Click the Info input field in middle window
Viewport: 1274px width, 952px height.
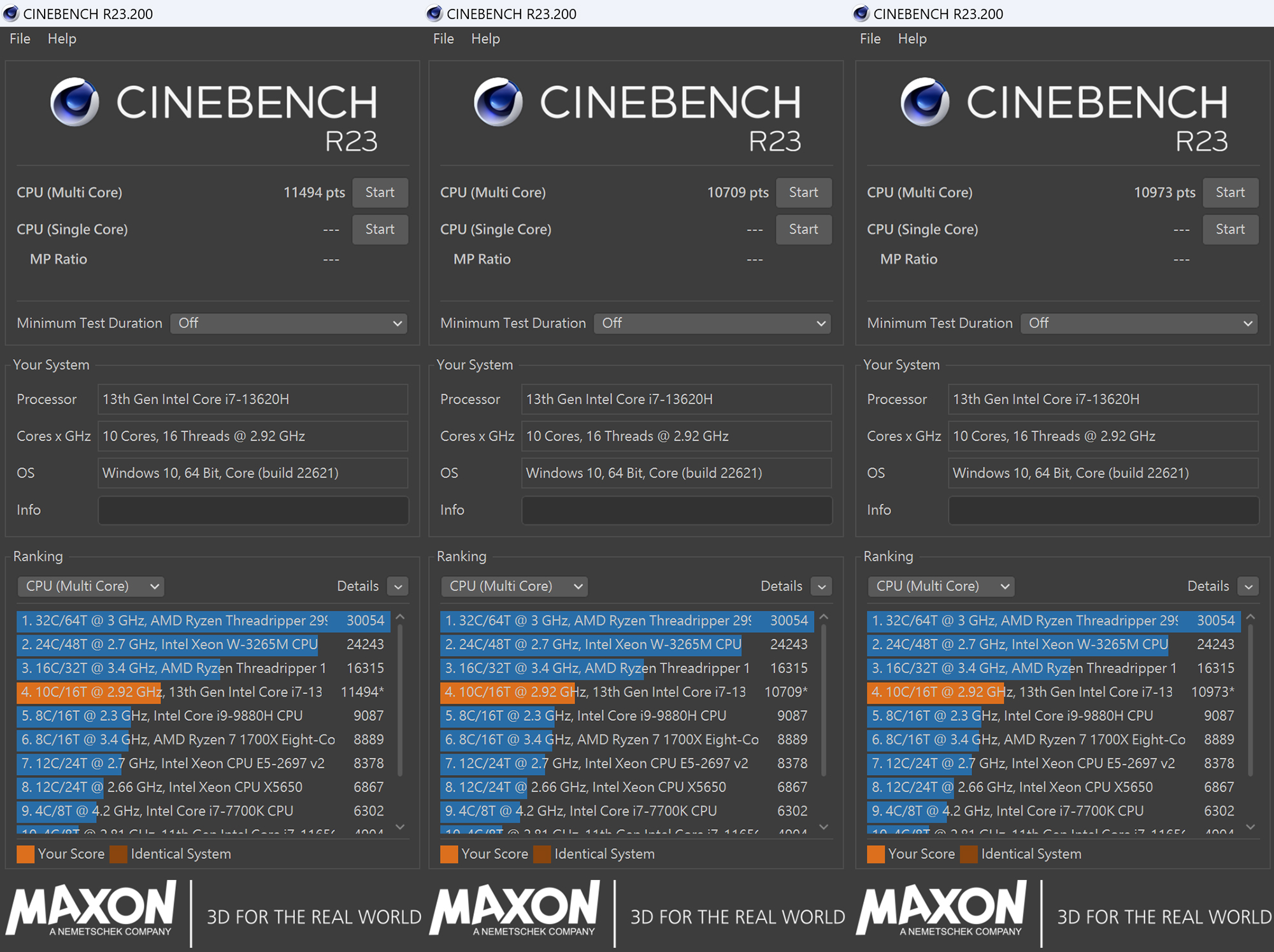[x=676, y=510]
